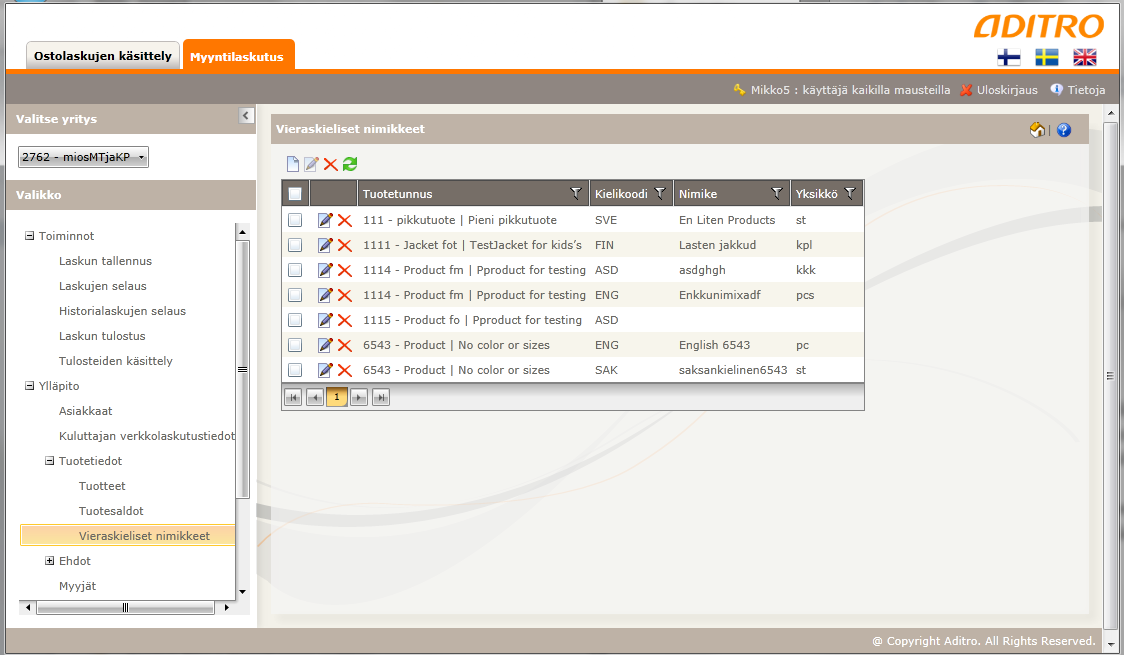The height and width of the screenshot is (655, 1124).
Task: Edit the 1115 - Product fo row
Action: 325,320
